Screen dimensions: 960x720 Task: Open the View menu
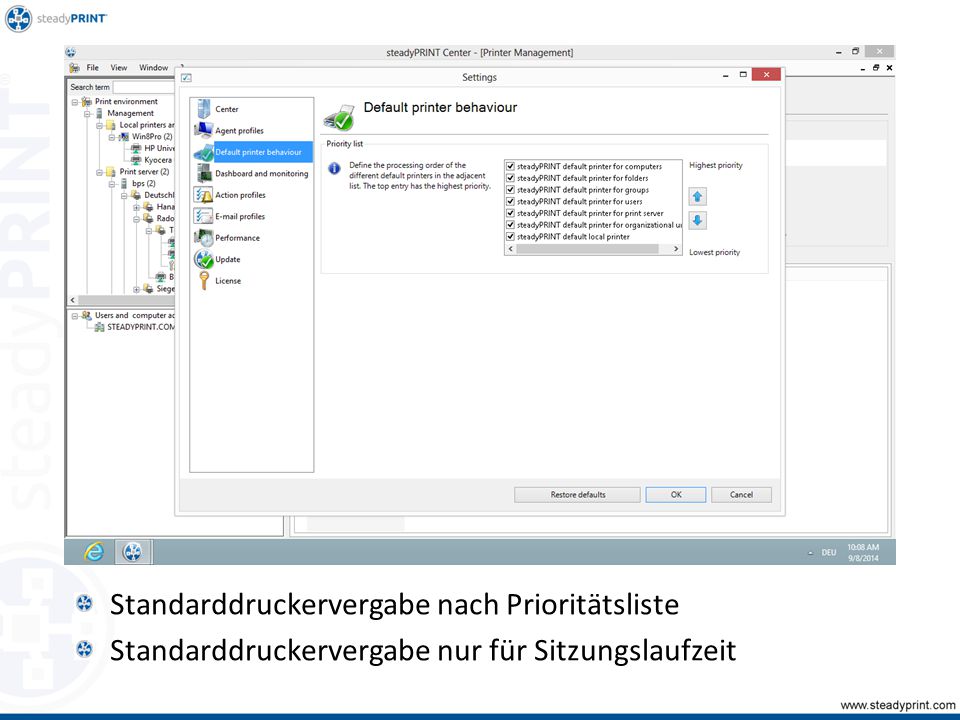point(119,68)
